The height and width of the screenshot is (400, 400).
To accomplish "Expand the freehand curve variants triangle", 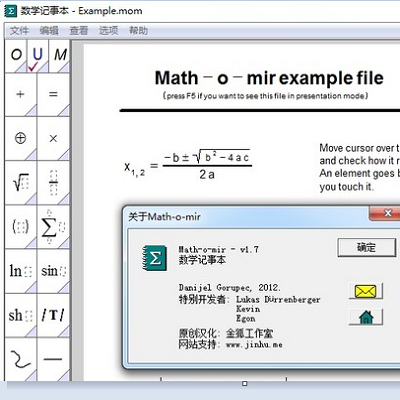I will click(x=32, y=376).
